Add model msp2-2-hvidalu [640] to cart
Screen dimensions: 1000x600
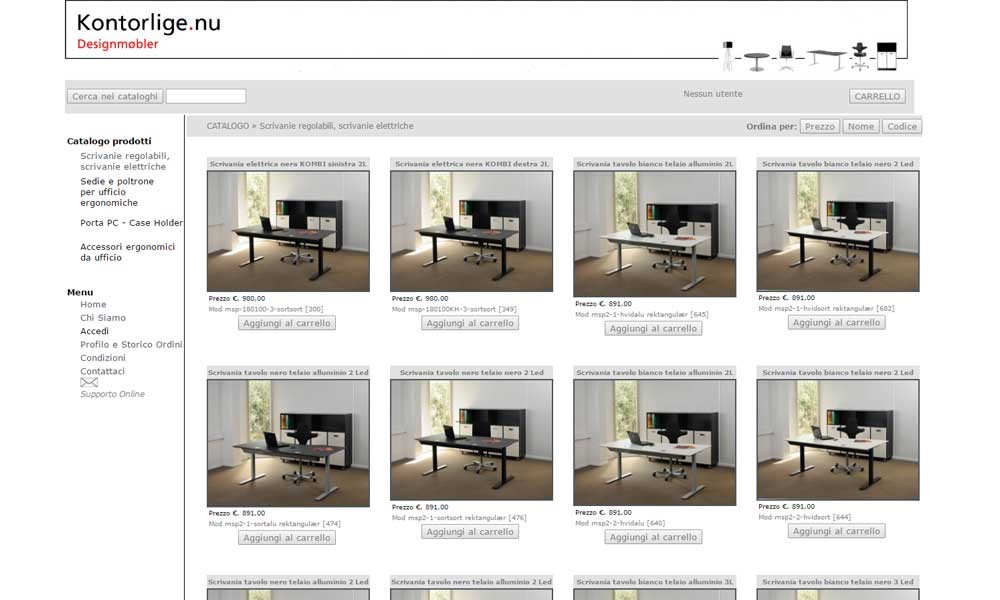point(653,538)
